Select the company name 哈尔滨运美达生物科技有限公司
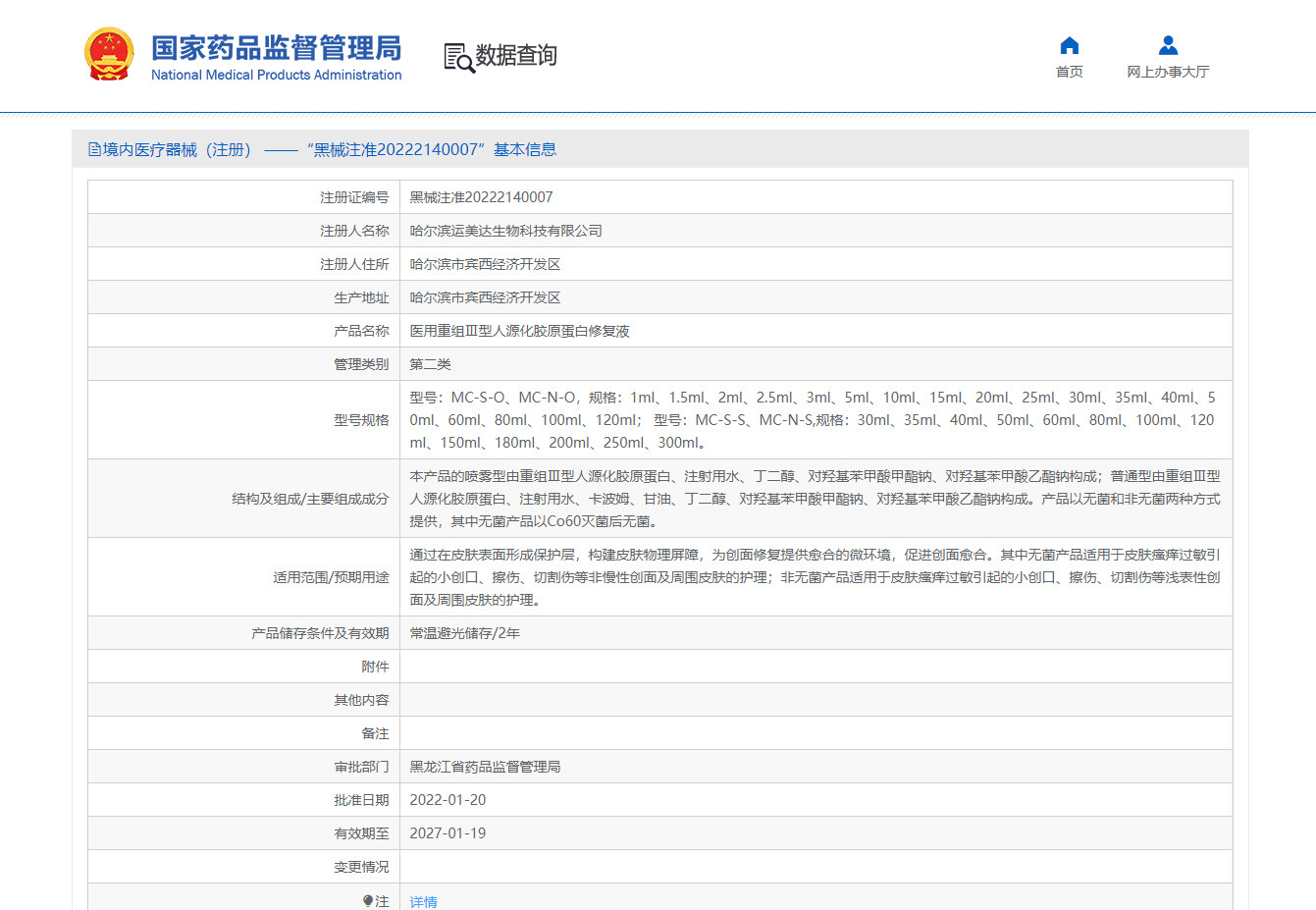 (506, 231)
